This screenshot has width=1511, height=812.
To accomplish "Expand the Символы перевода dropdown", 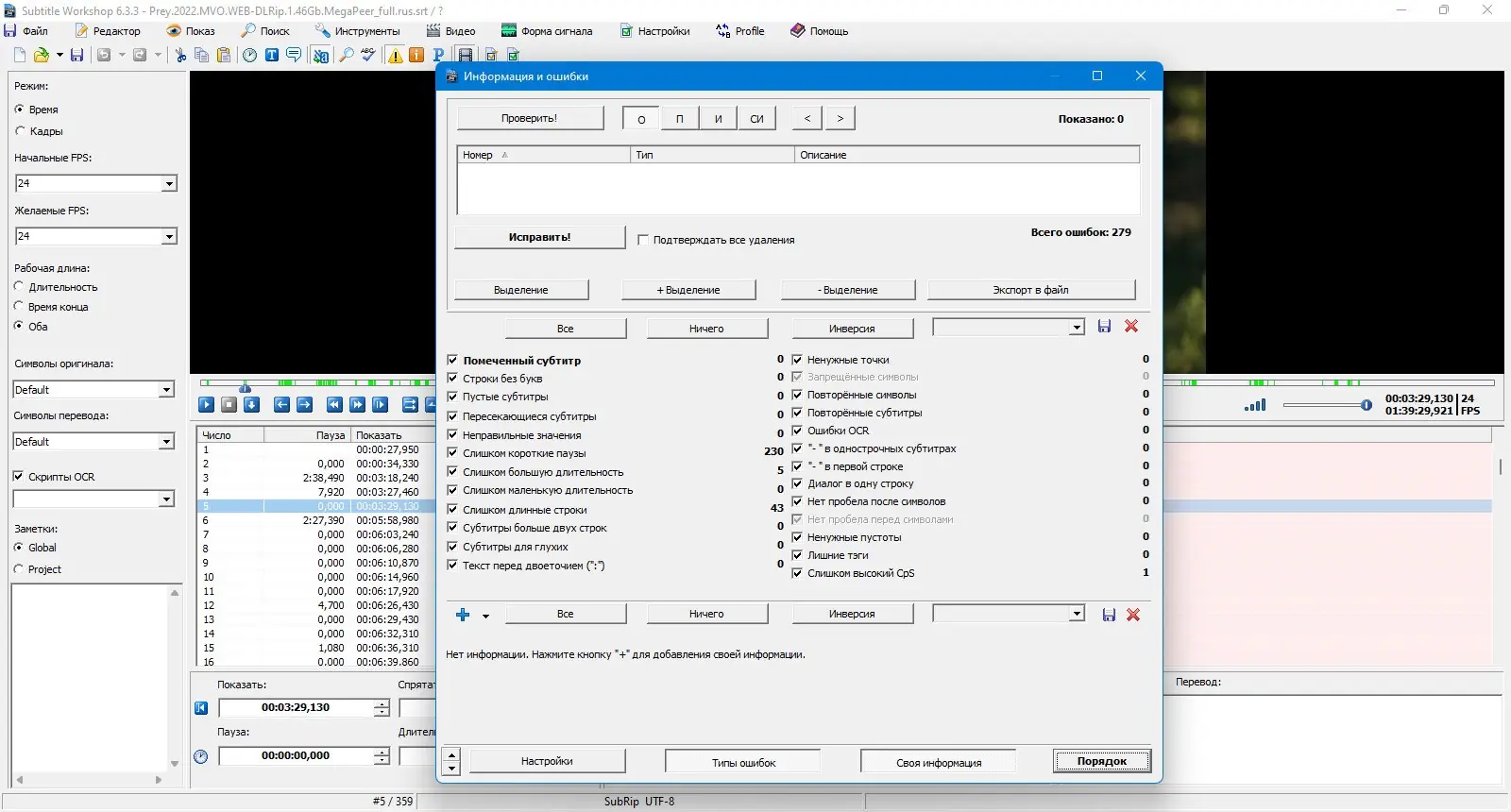I will (167, 442).
